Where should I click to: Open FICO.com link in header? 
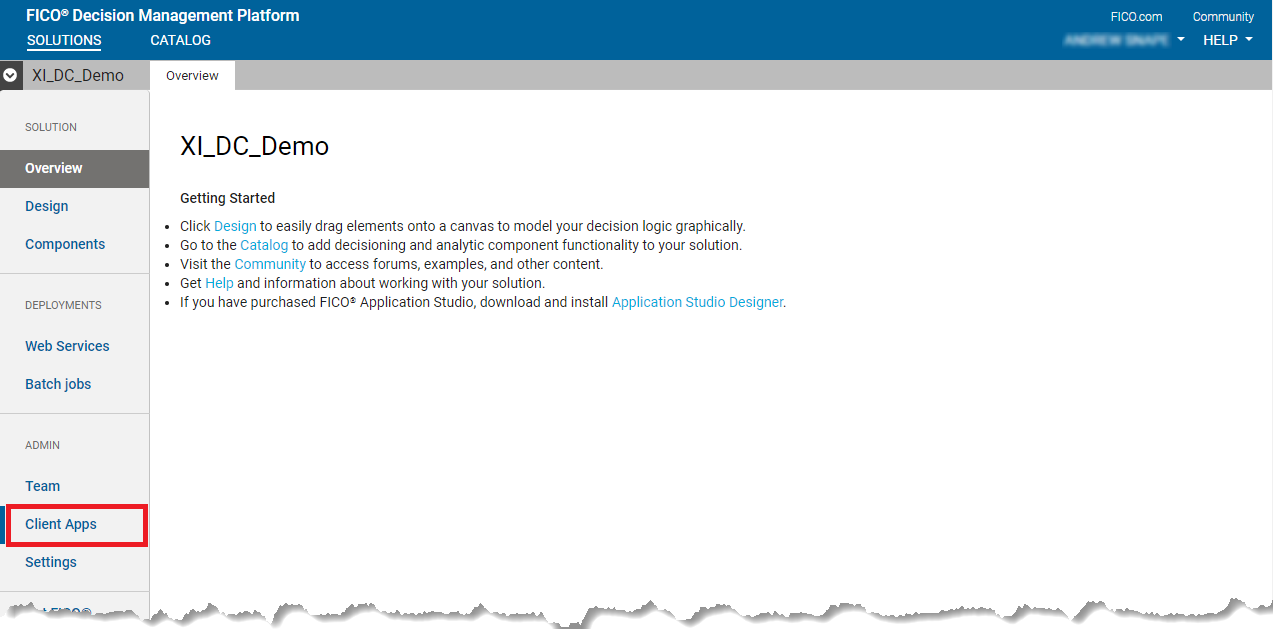1136,17
